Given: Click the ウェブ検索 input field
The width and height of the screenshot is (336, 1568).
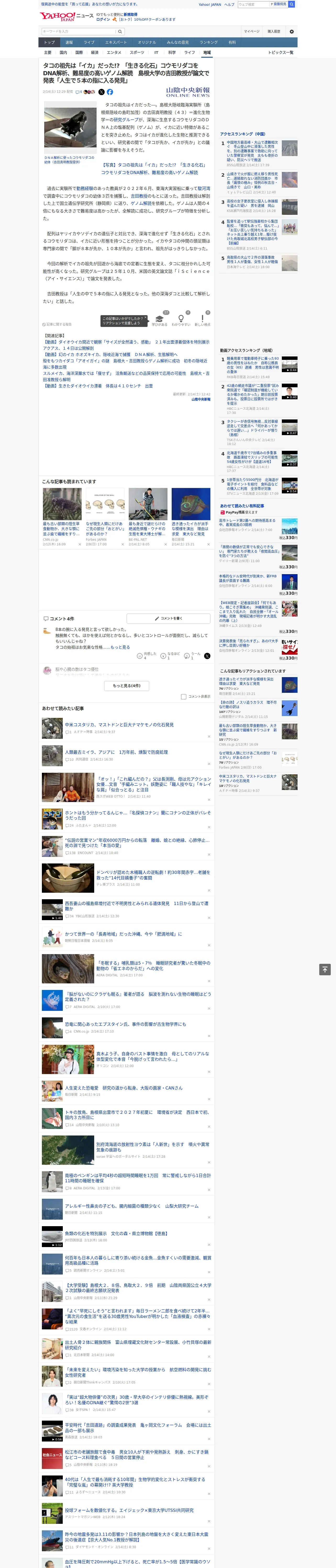Looking at the screenshot, I should [x=254, y=4].
